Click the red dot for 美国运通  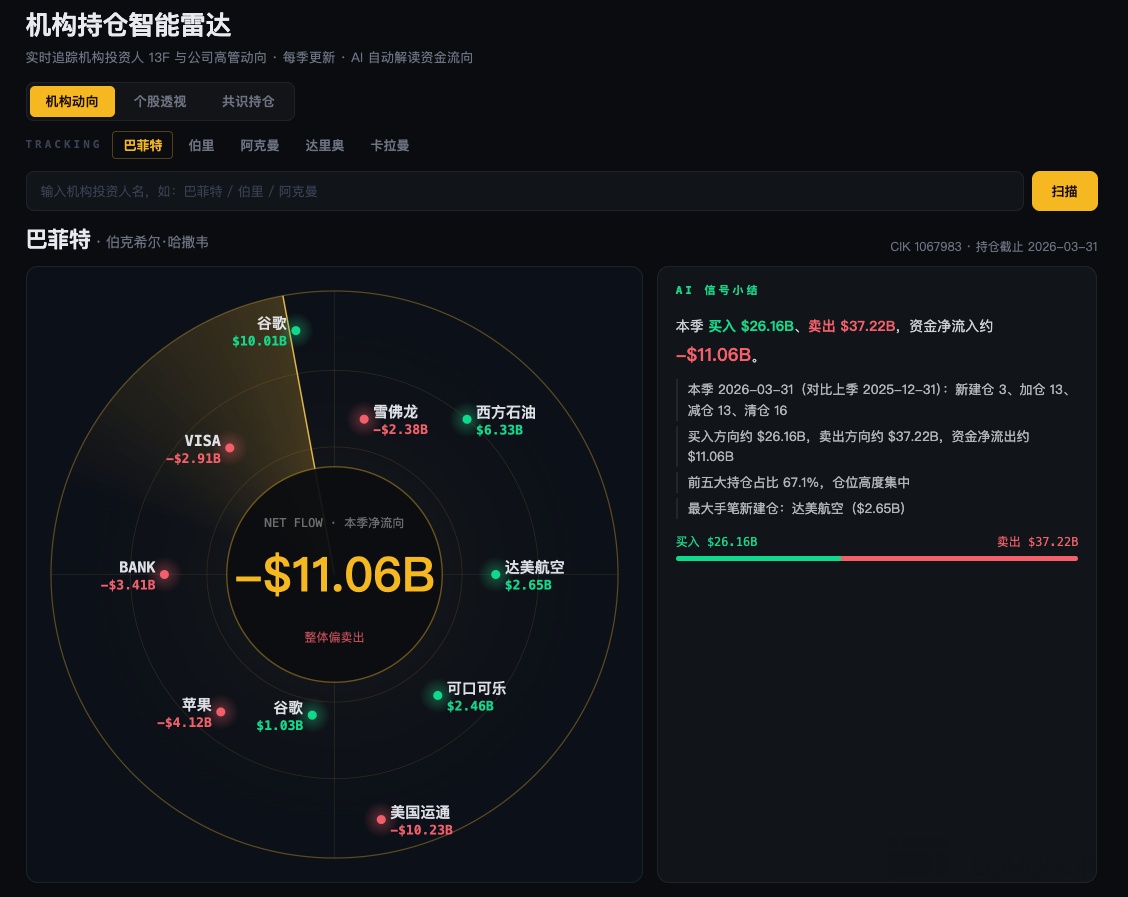(x=381, y=819)
